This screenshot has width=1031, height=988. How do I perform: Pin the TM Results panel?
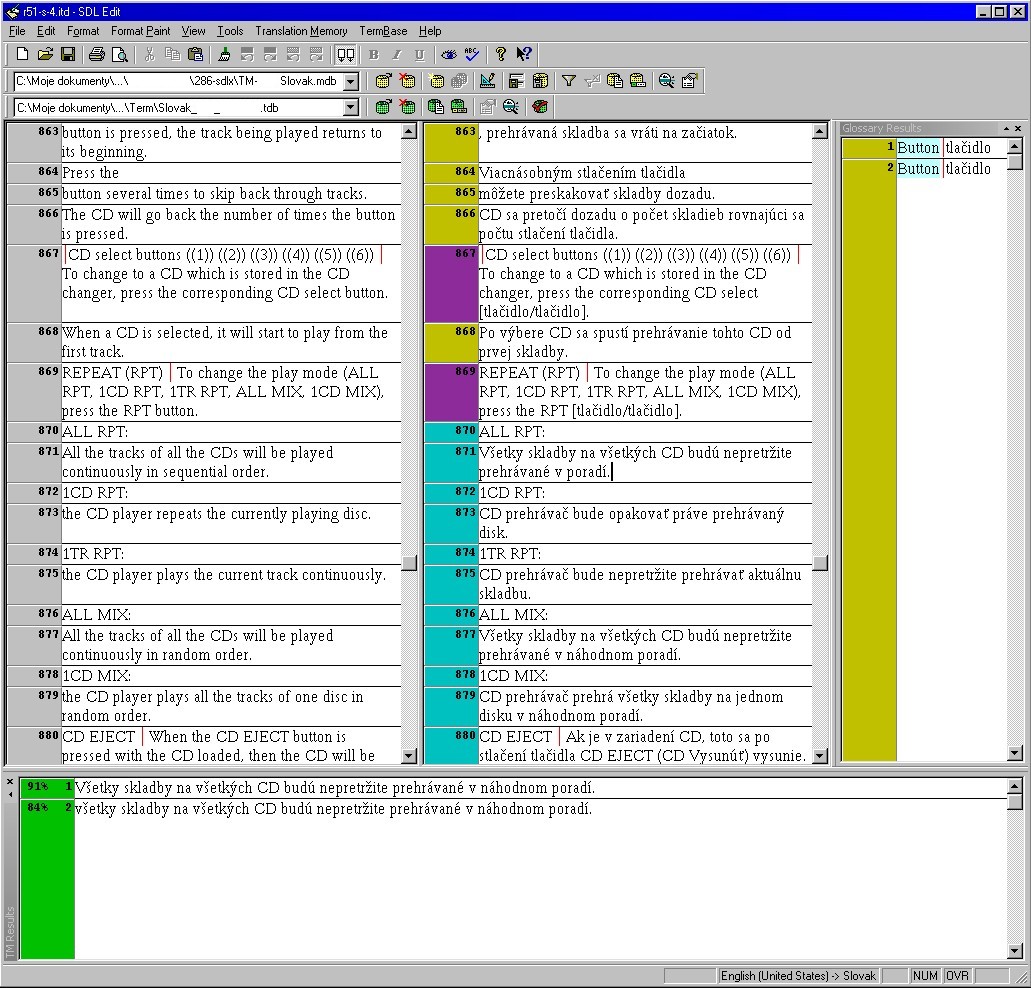coord(10,794)
